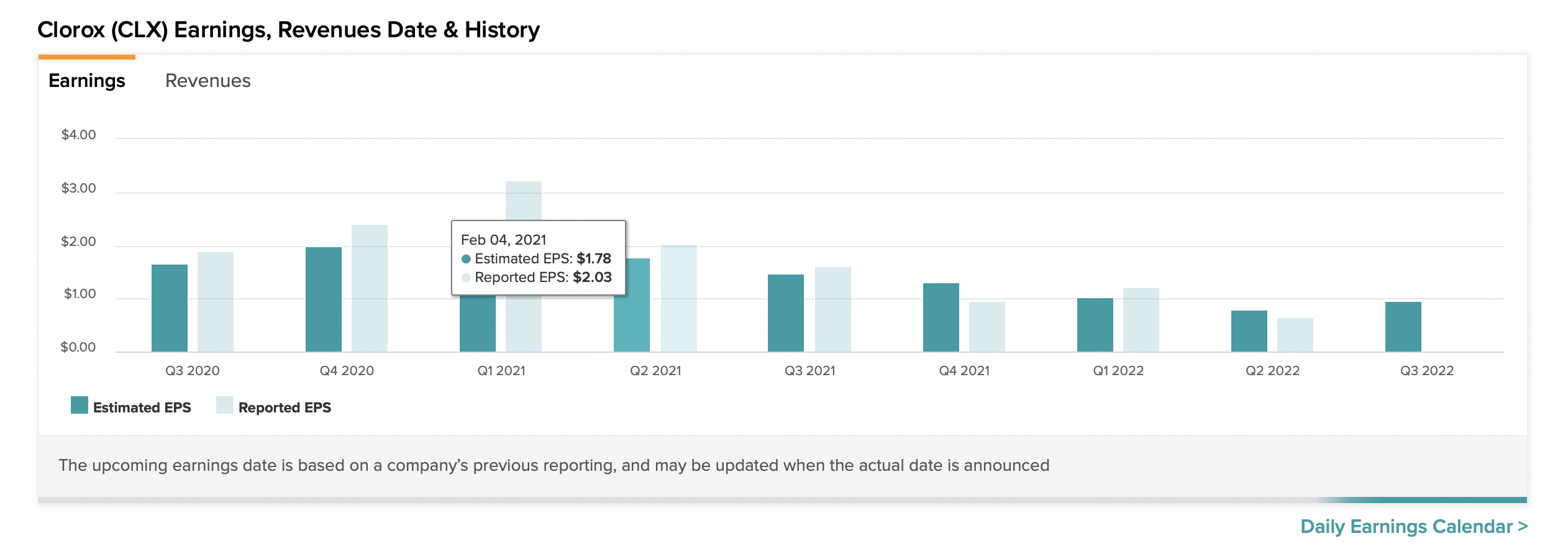
Task: Toggle Estimated EPS legend swatch
Action: pyautogui.click(x=80, y=405)
